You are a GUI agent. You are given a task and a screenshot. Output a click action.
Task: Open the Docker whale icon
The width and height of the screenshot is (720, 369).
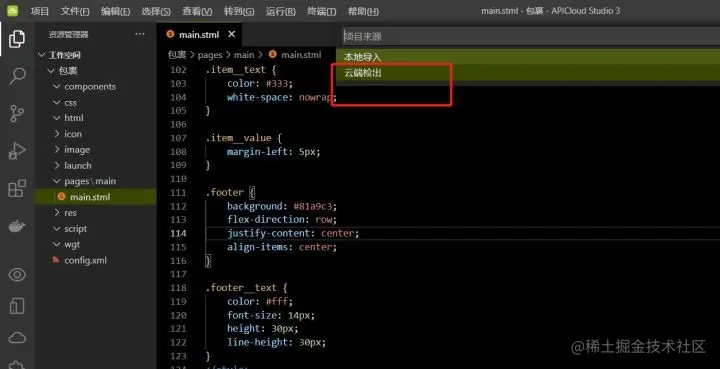[x=17, y=226]
